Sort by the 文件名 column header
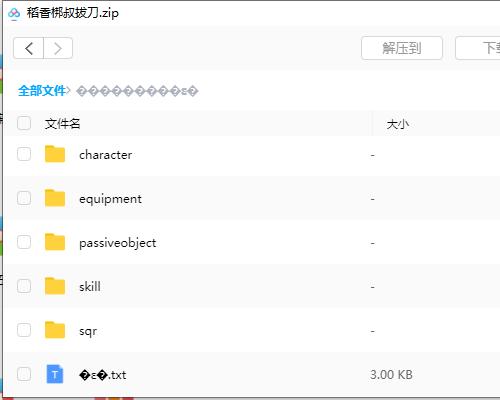Screen dimensions: 500x400 pyautogui.click(x=62, y=124)
